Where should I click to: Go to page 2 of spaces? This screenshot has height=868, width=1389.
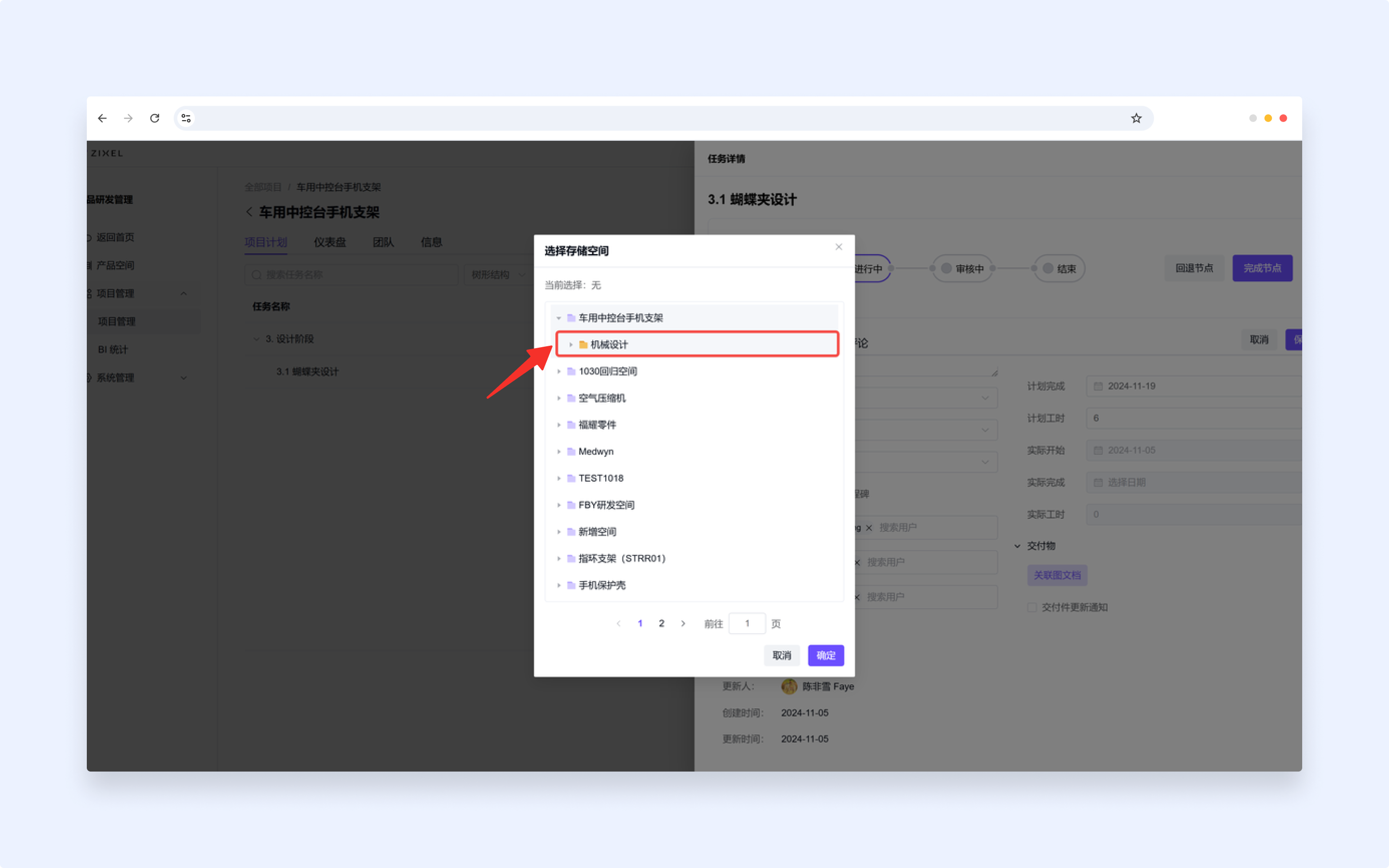pyautogui.click(x=661, y=624)
